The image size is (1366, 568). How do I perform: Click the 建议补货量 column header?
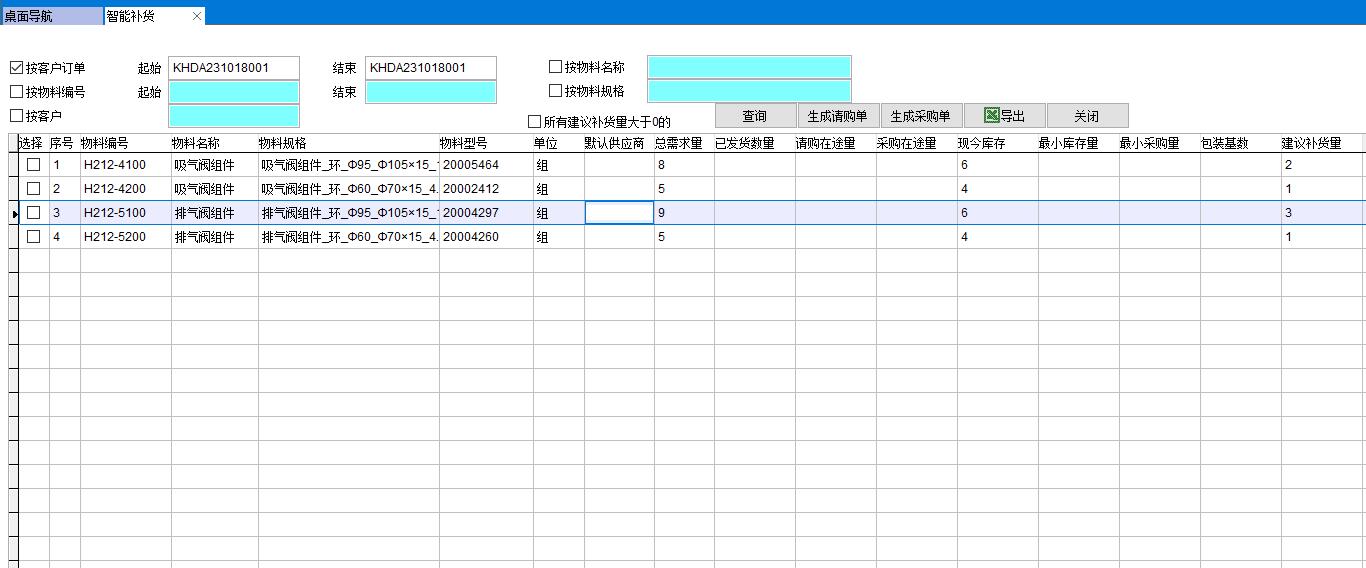pos(1310,143)
